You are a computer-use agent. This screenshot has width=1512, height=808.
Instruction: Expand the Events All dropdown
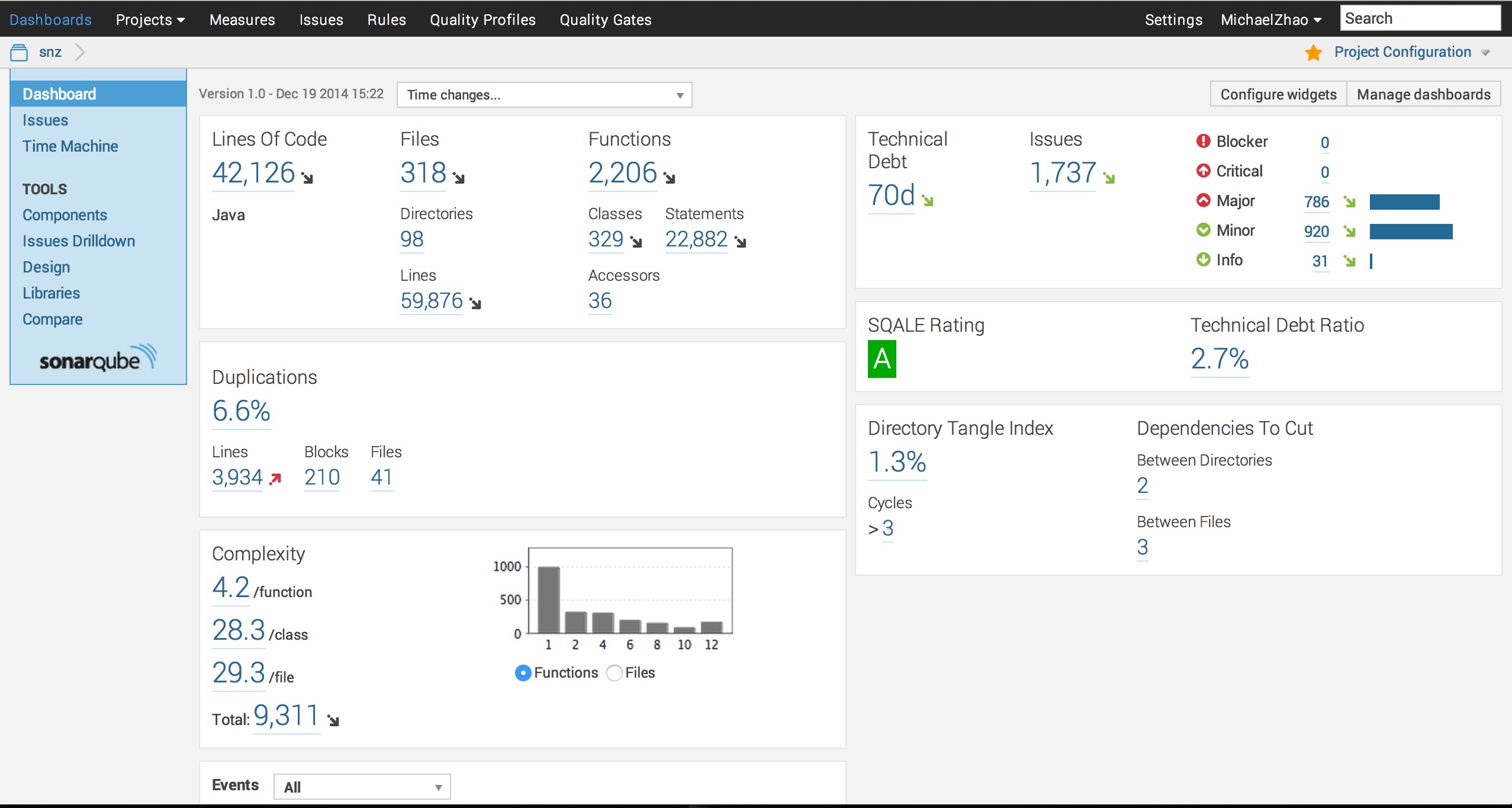pyautogui.click(x=362, y=787)
